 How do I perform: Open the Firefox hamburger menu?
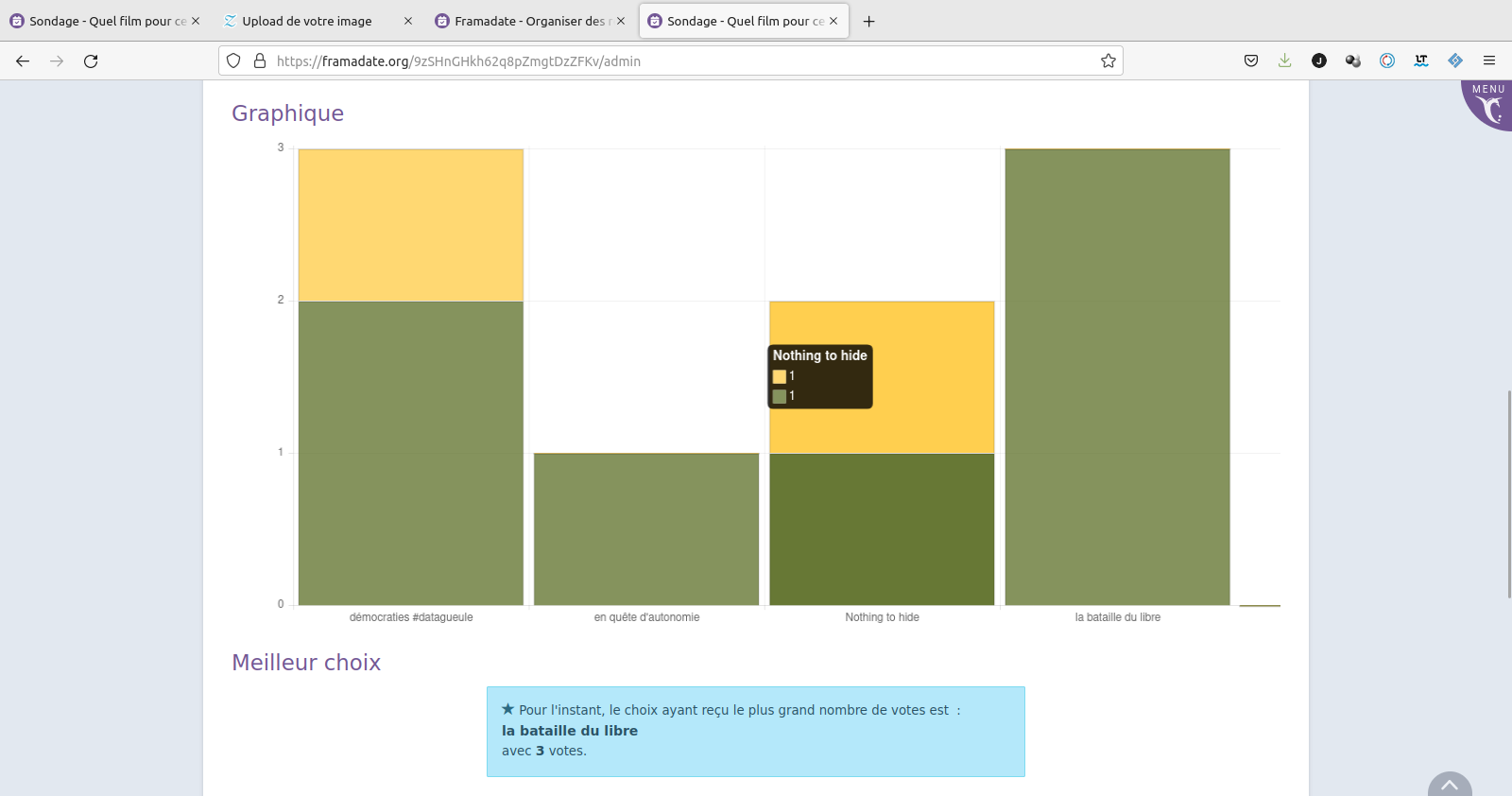(1489, 61)
